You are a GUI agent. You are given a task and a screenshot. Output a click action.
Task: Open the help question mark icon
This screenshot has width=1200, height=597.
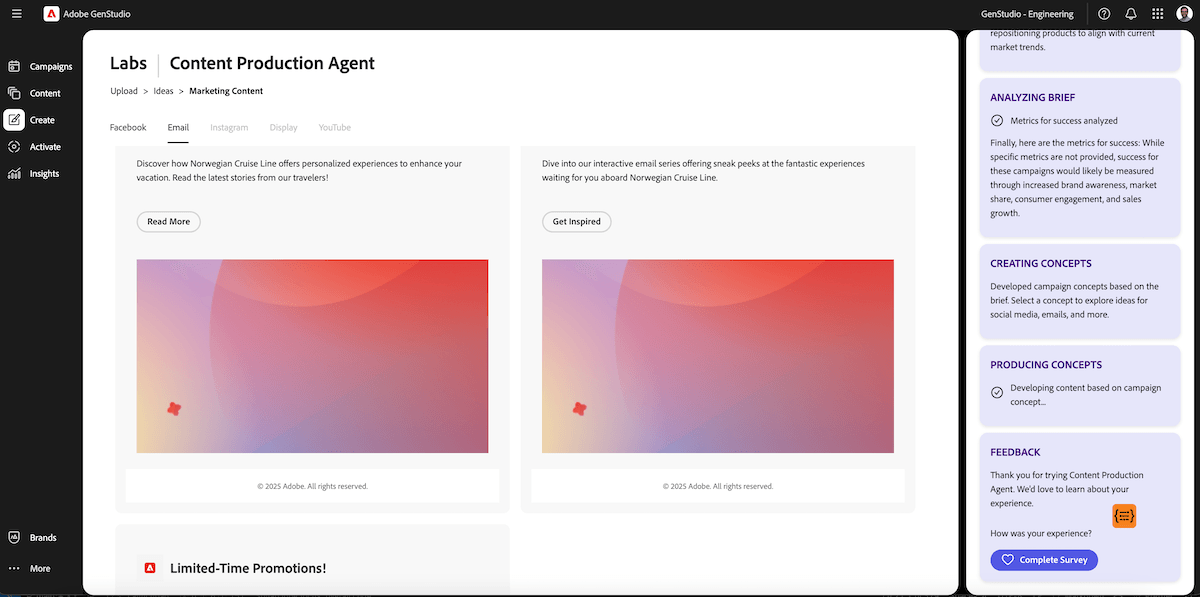[1104, 14]
